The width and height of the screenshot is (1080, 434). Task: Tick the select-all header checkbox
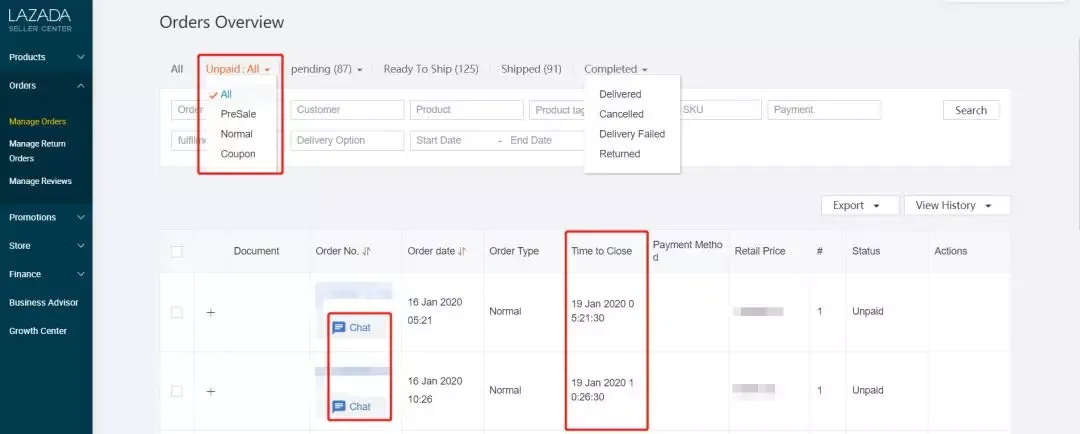[176, 251]
